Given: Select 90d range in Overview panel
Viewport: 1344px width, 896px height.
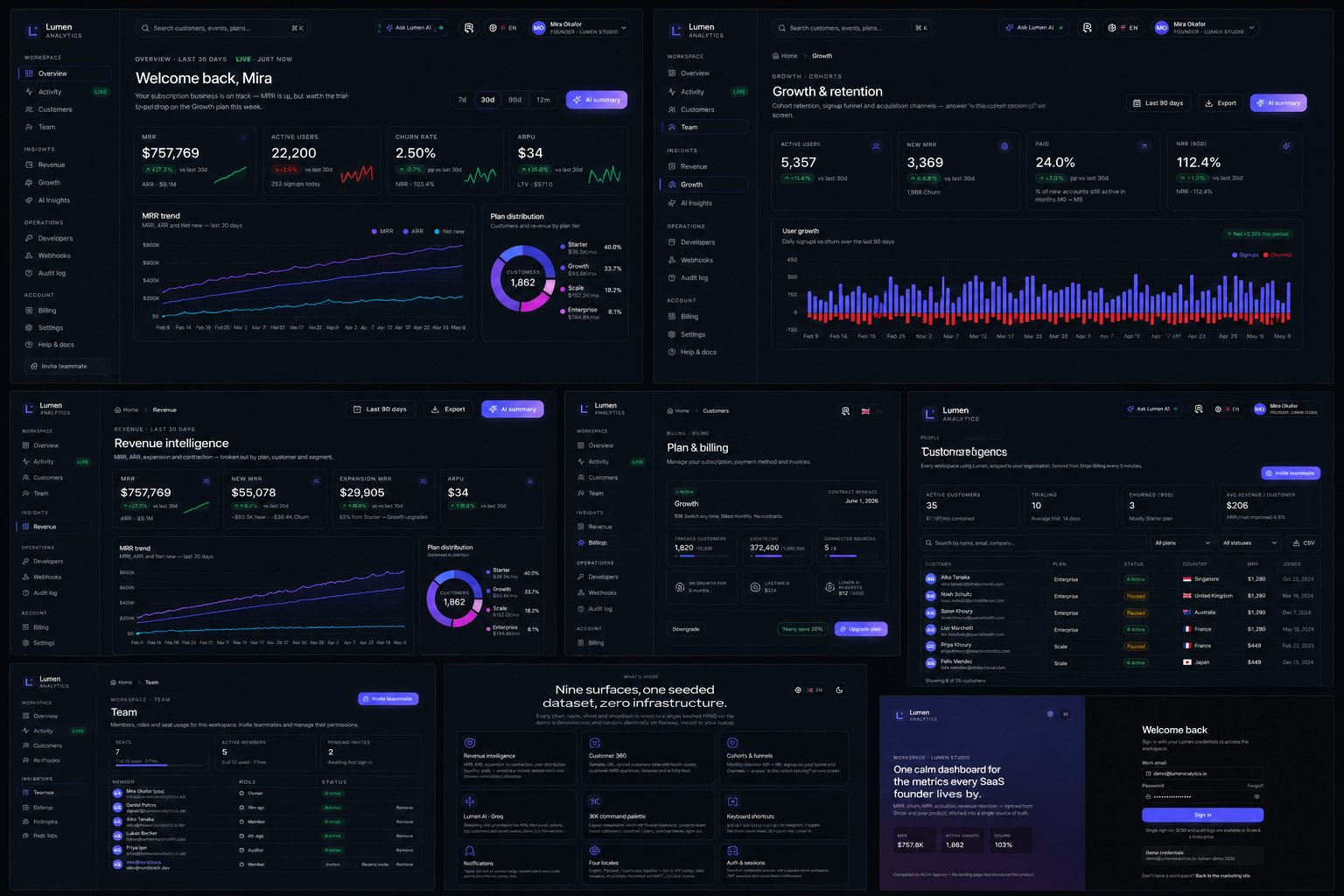Looking at the screenshot, I should pyautogui.click(x=514, y=100).
